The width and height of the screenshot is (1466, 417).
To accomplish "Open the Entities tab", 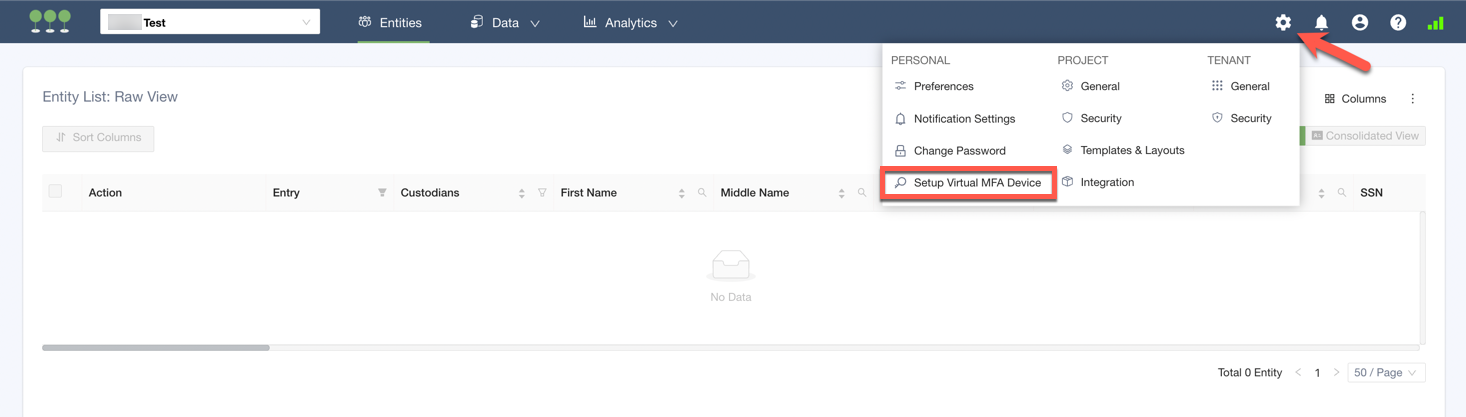I will point(390,22).
